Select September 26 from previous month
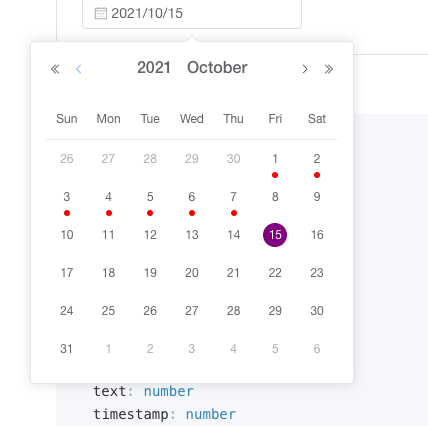Viewport: 428px width, 426px height. [67, 159]
